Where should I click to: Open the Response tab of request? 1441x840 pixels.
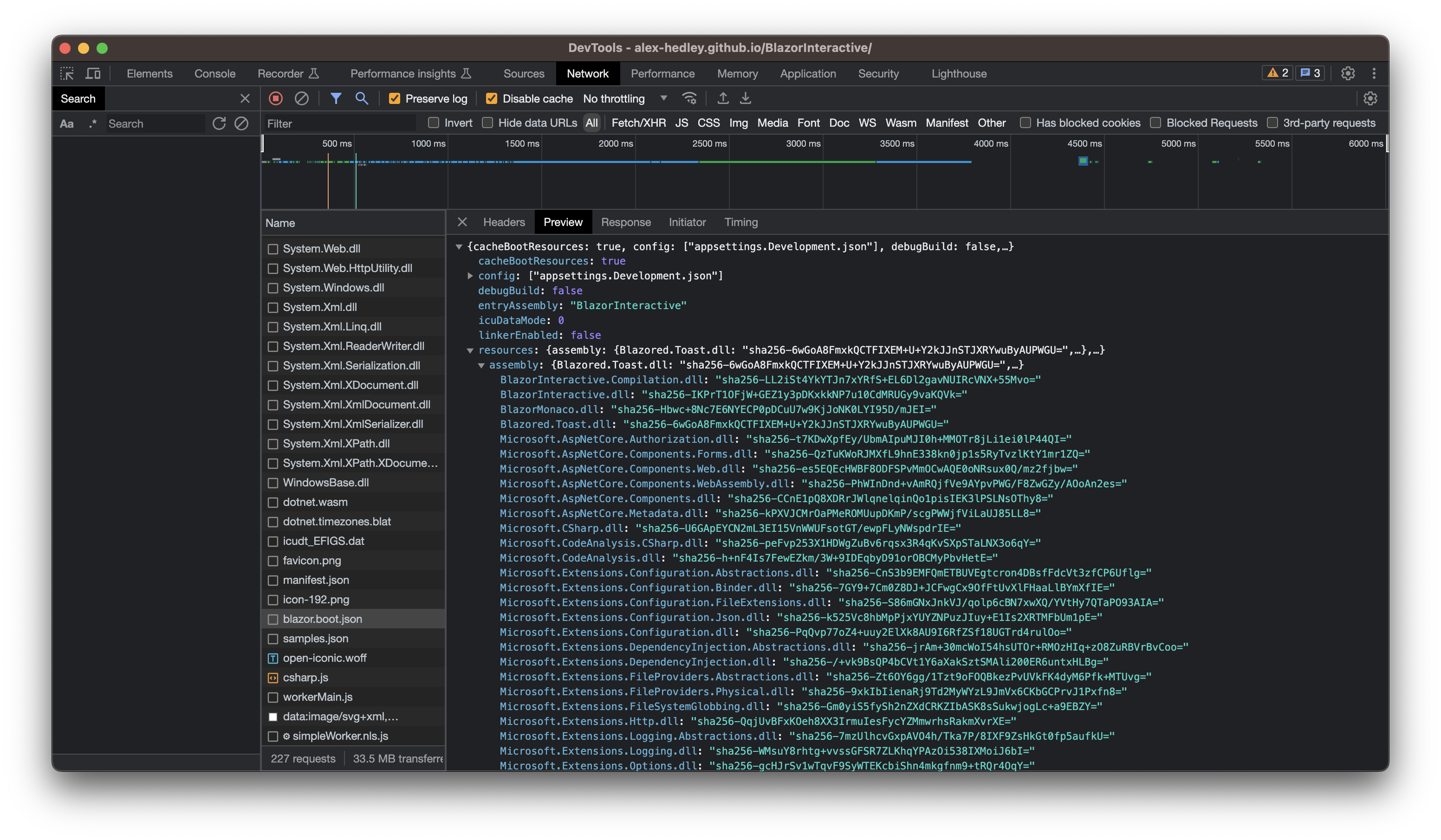coord(626,222)
